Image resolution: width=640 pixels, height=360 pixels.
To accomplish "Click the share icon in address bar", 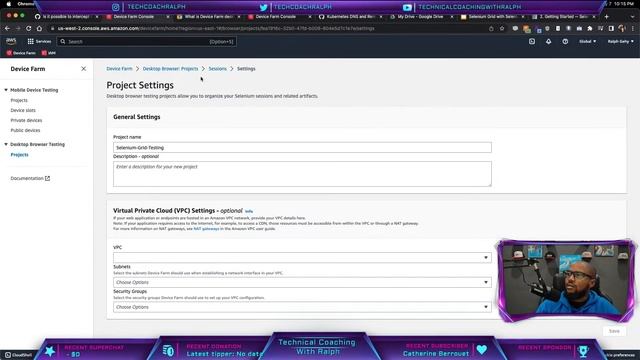I will (491, 29).
